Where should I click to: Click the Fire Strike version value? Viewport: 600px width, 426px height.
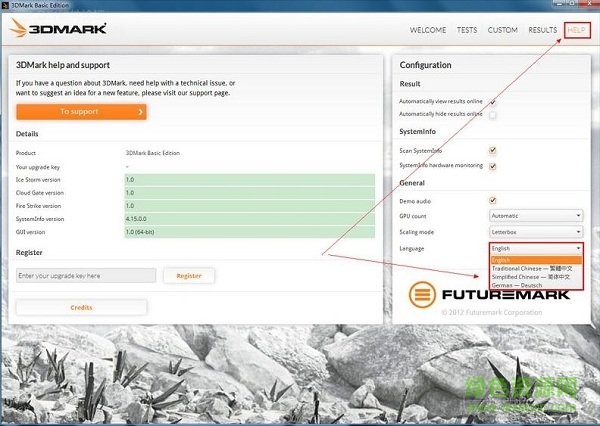click(x=249, y=206)
